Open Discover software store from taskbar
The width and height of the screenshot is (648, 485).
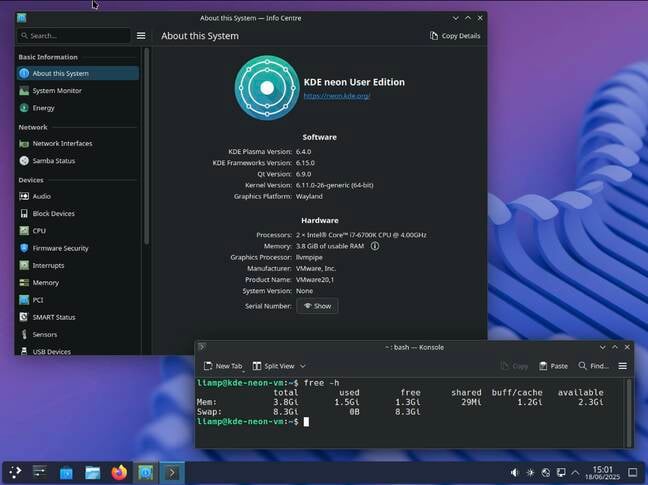point(66,472)
